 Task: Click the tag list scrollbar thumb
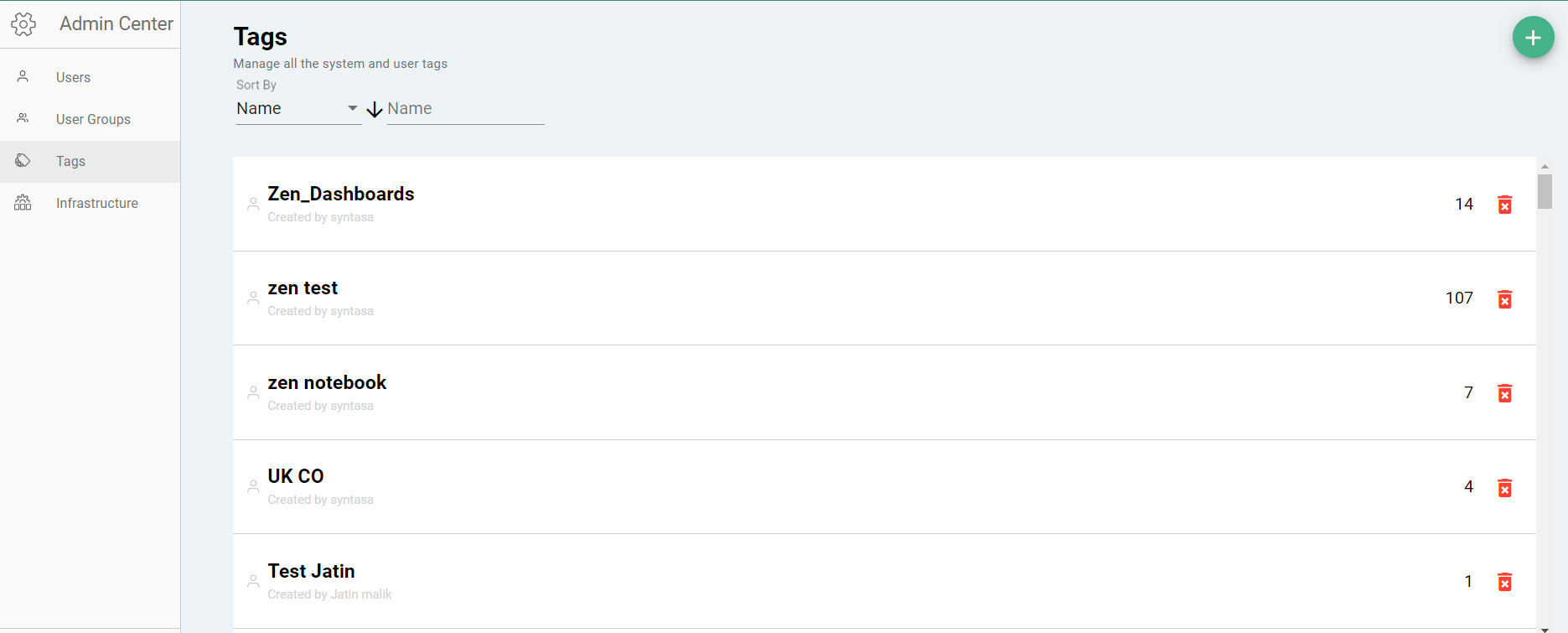(1545, 191)
